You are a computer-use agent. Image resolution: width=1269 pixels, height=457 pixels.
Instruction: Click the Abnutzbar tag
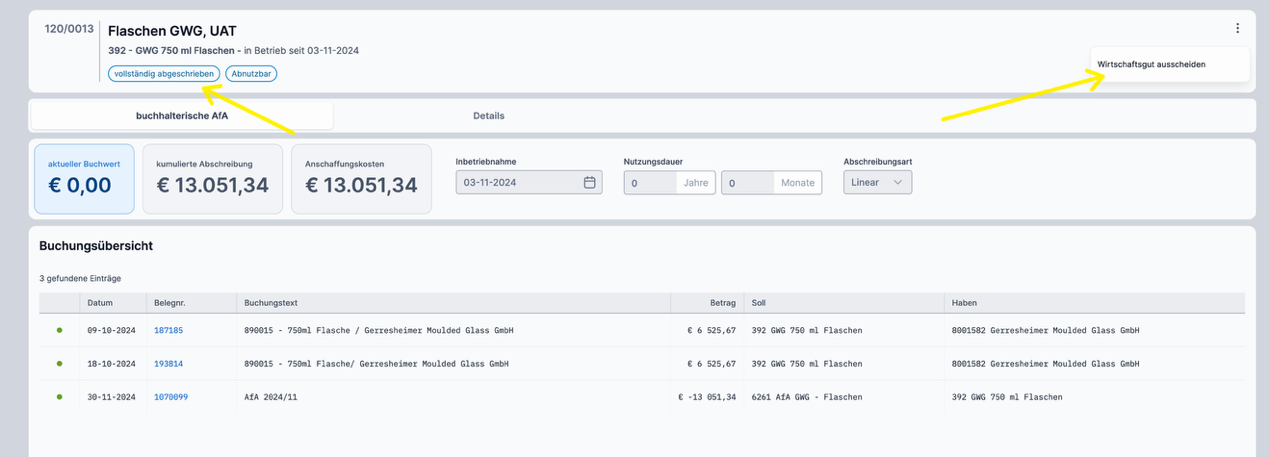pyautogui.click(x=251, y=73)
